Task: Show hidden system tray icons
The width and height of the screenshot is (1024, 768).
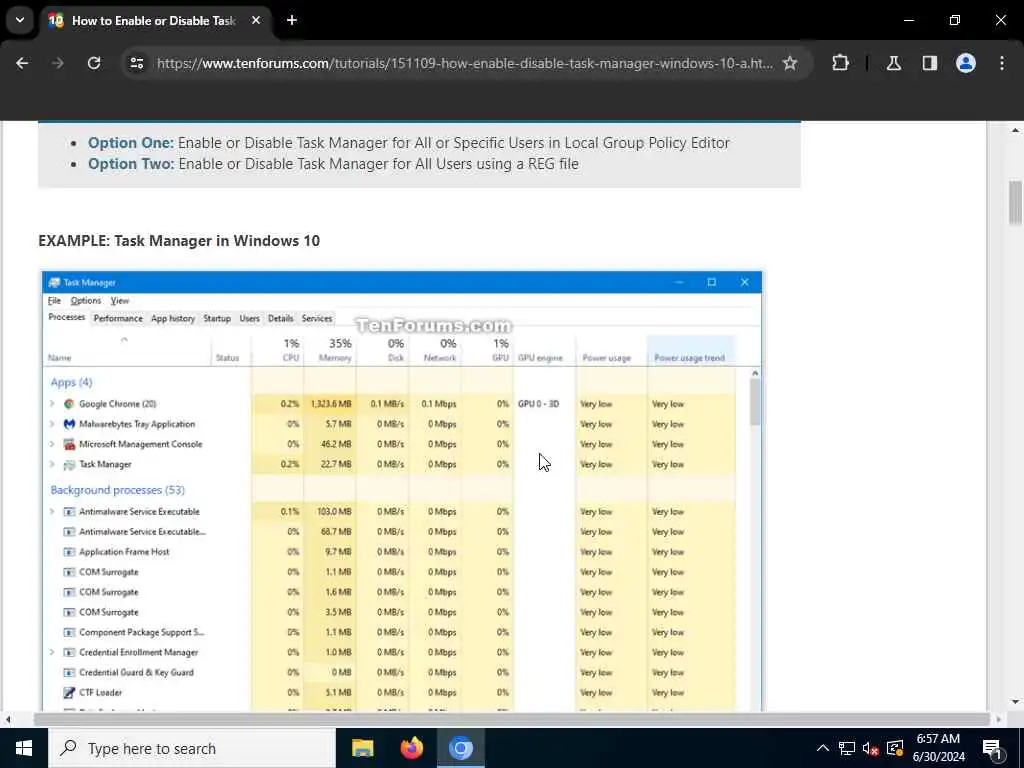Action: point(823,748)
